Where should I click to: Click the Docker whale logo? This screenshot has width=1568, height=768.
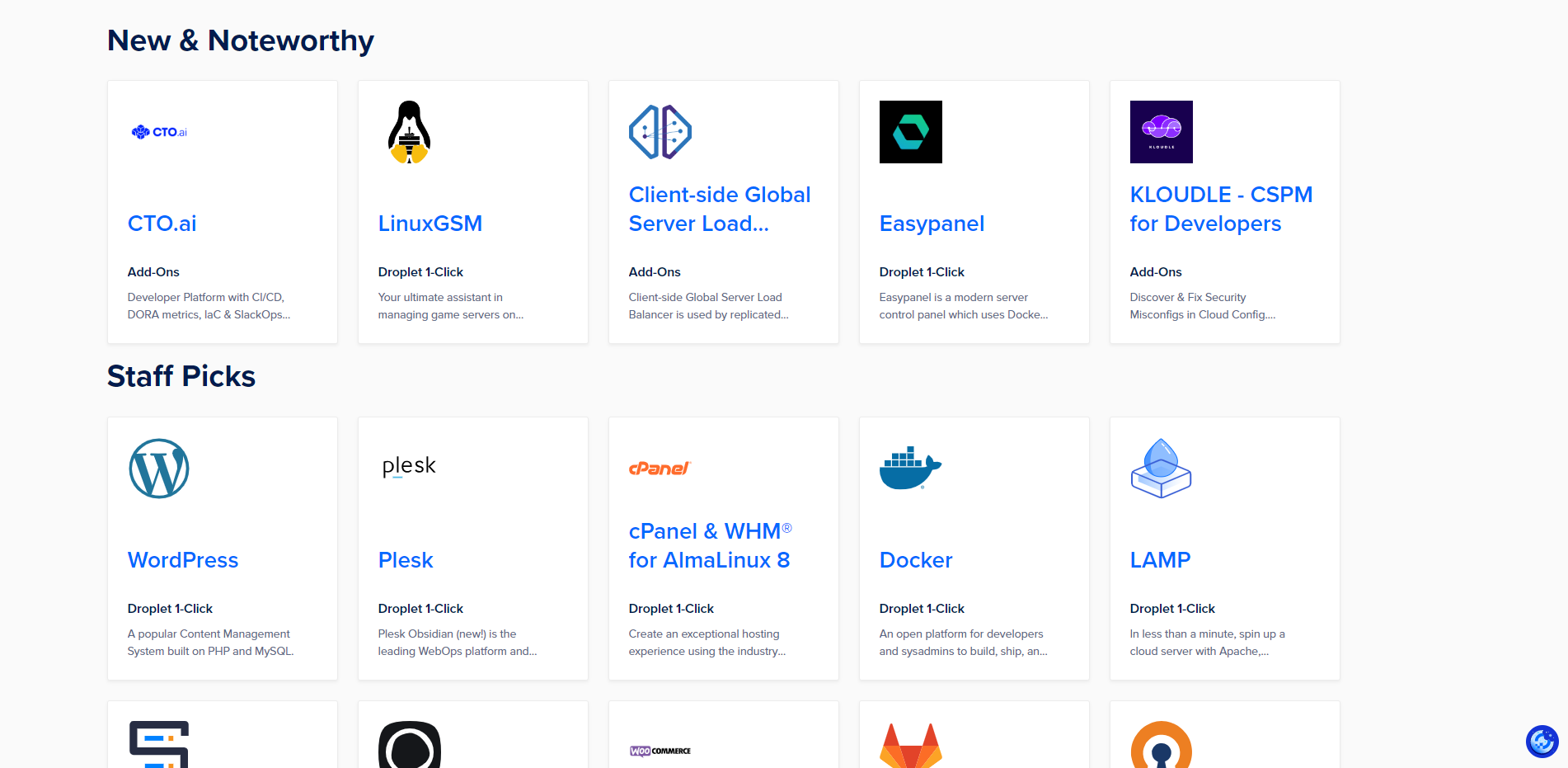(911, 468)
